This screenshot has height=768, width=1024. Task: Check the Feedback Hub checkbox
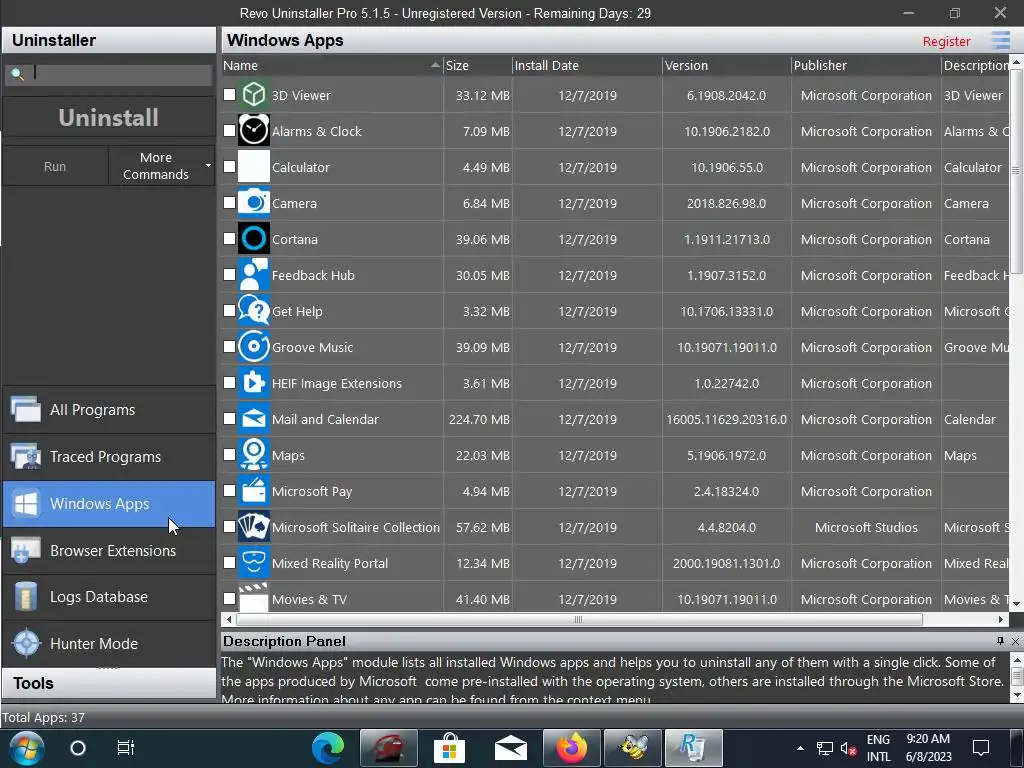229,274
